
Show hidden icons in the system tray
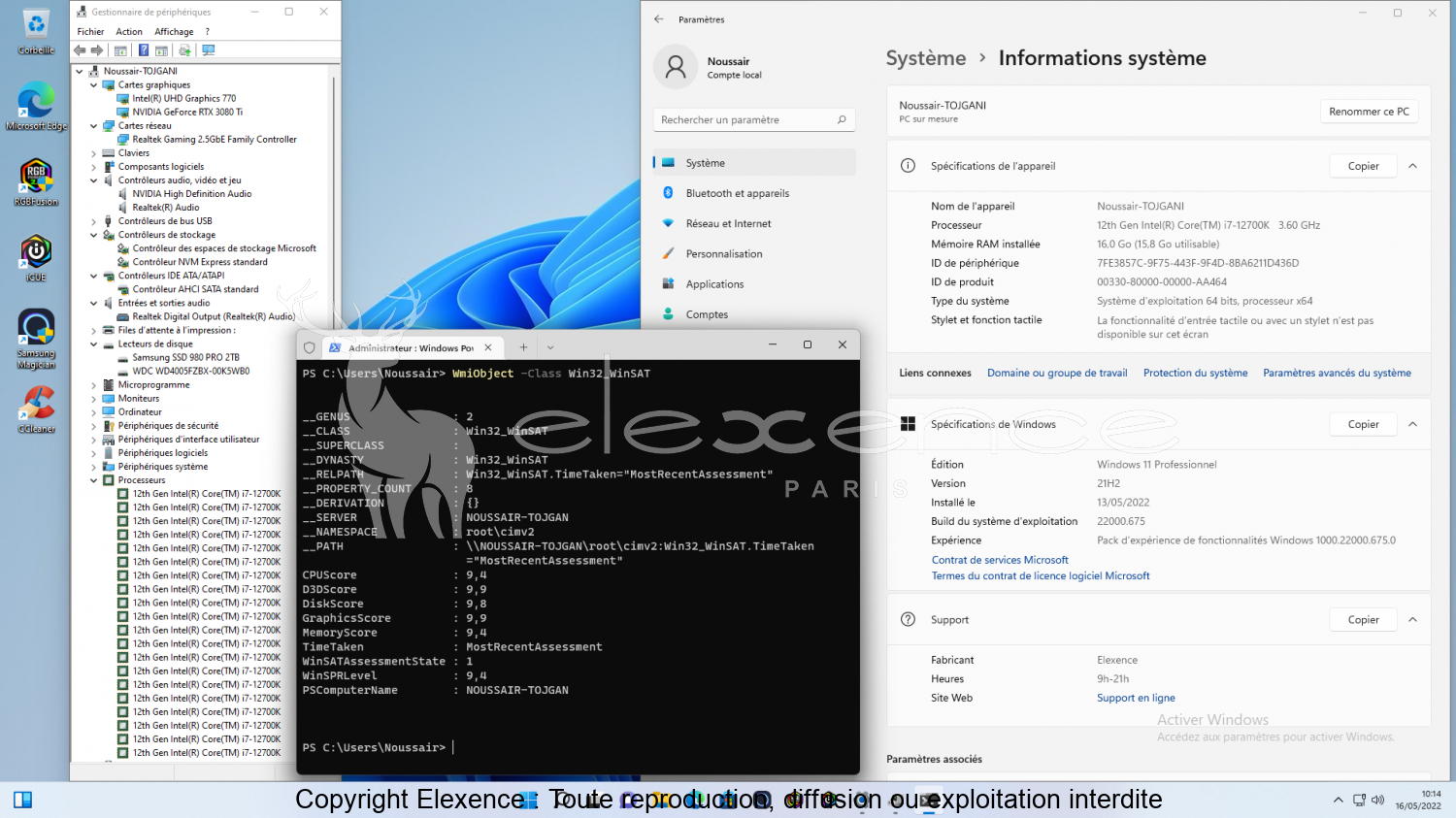coord(1339,800)
